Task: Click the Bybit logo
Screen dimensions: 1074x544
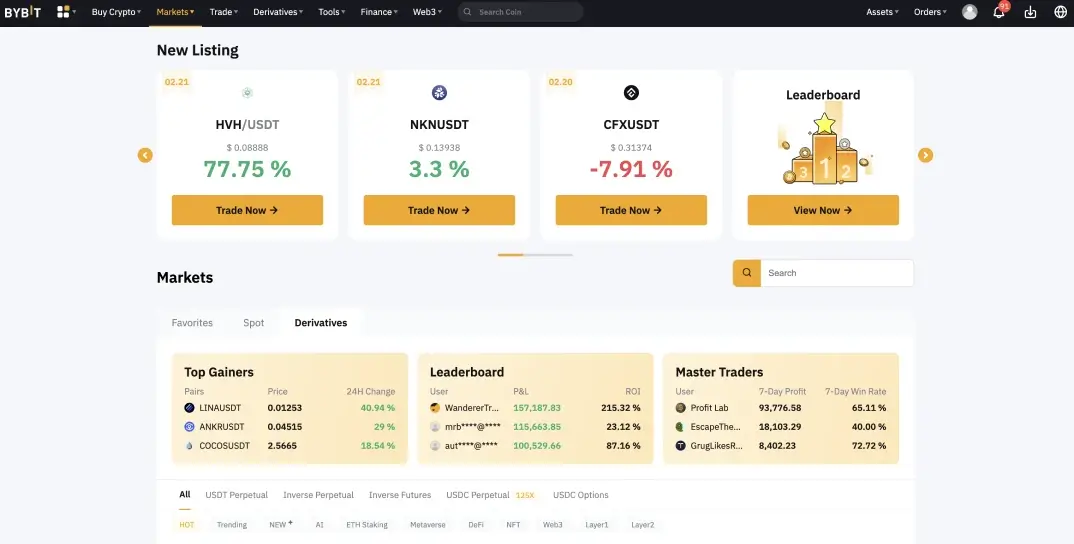Action: (x=23, y=12)
